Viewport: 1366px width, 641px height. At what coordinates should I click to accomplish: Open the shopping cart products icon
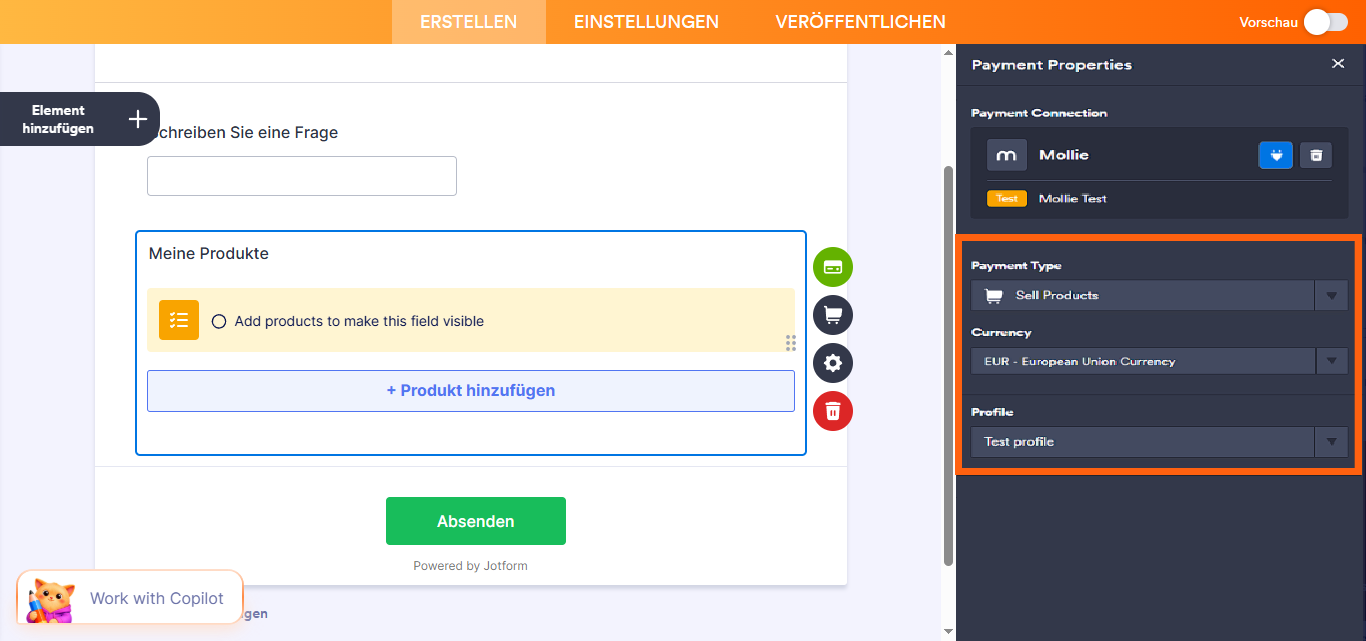(x=832, y=315)
